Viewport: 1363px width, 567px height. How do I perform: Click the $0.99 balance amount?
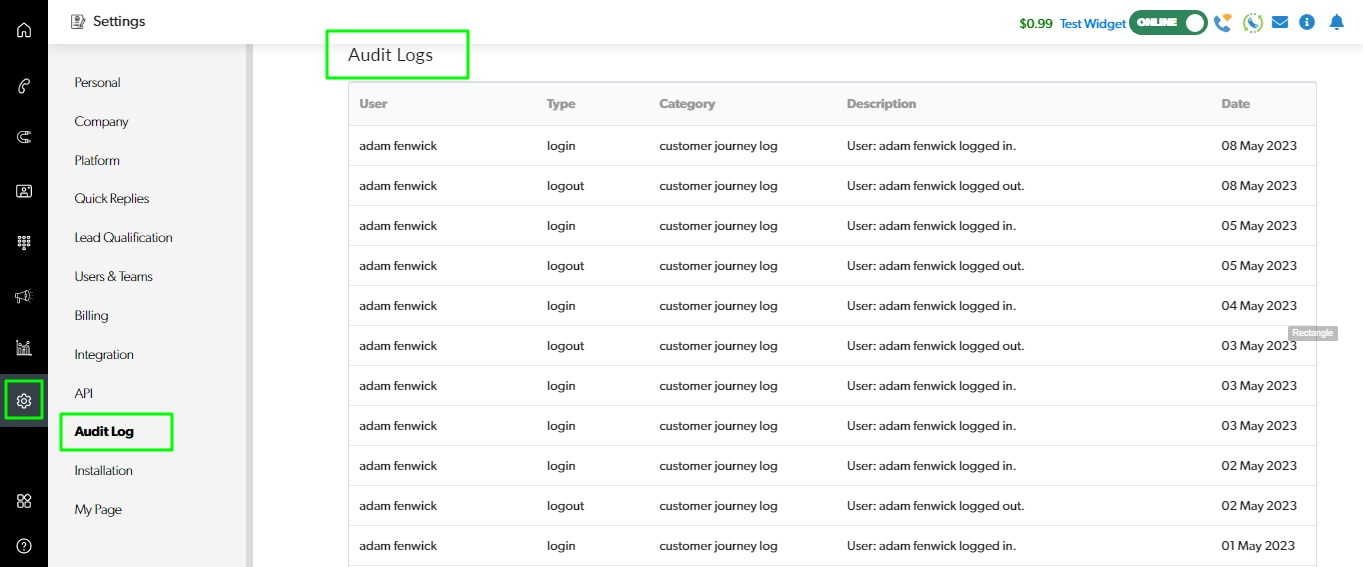click(x=1035, y=24)
